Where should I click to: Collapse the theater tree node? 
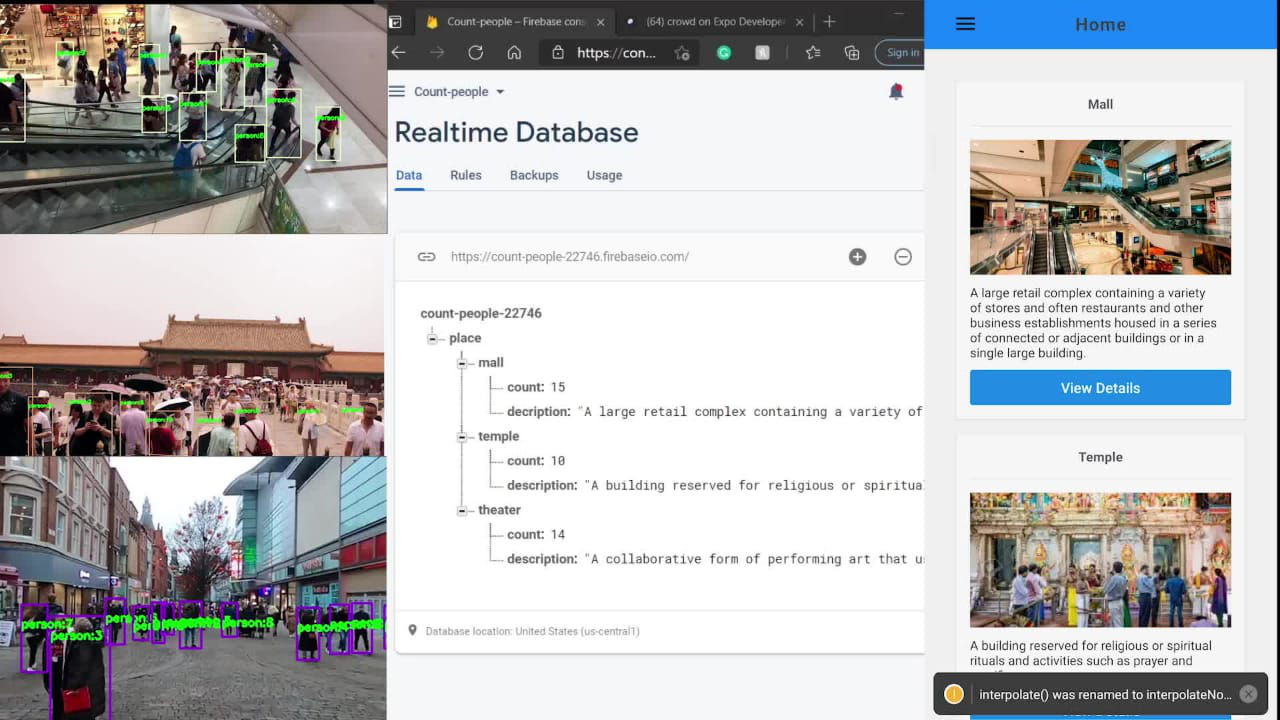pyautogui.click(x=462, y=511)
